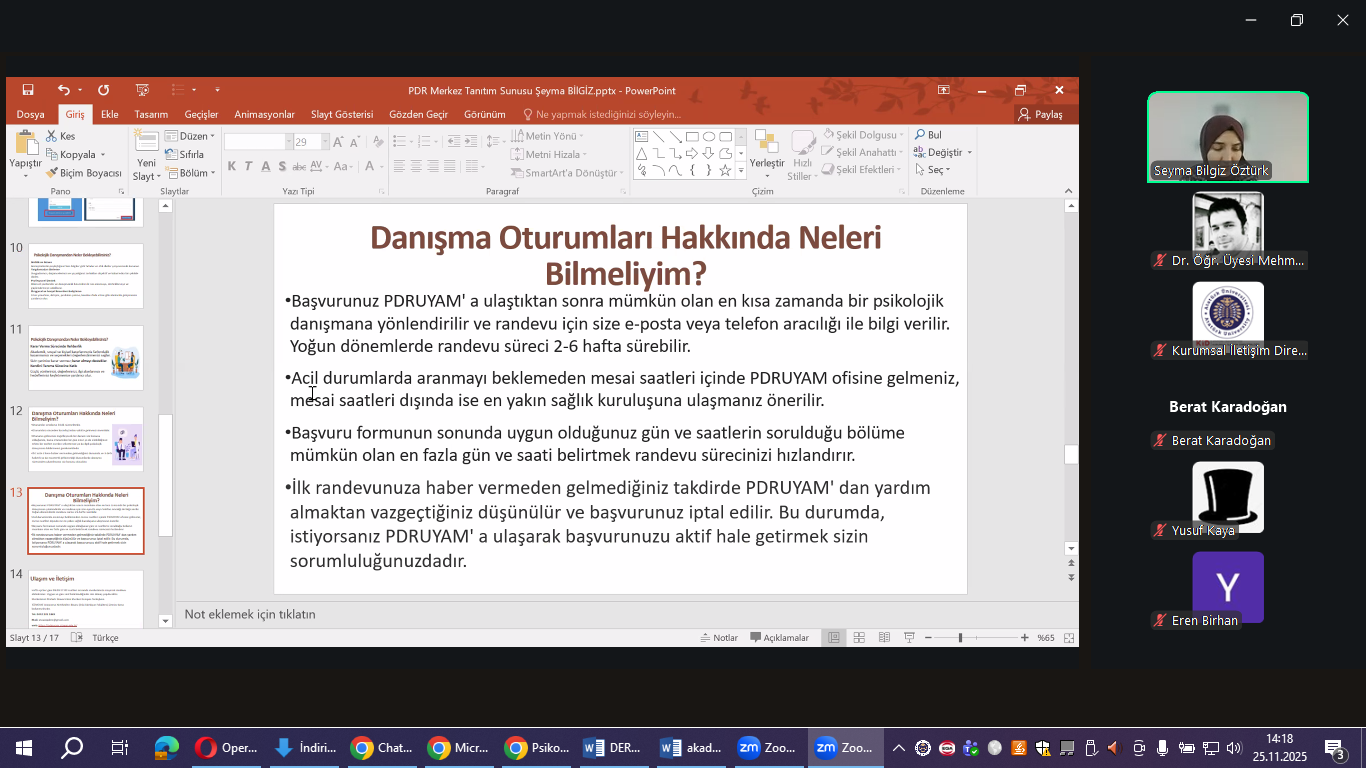This screenshot has width=1366, height=768.
Task: Open the Tasarım ribbon tab
Action: (x=151, y=115)
